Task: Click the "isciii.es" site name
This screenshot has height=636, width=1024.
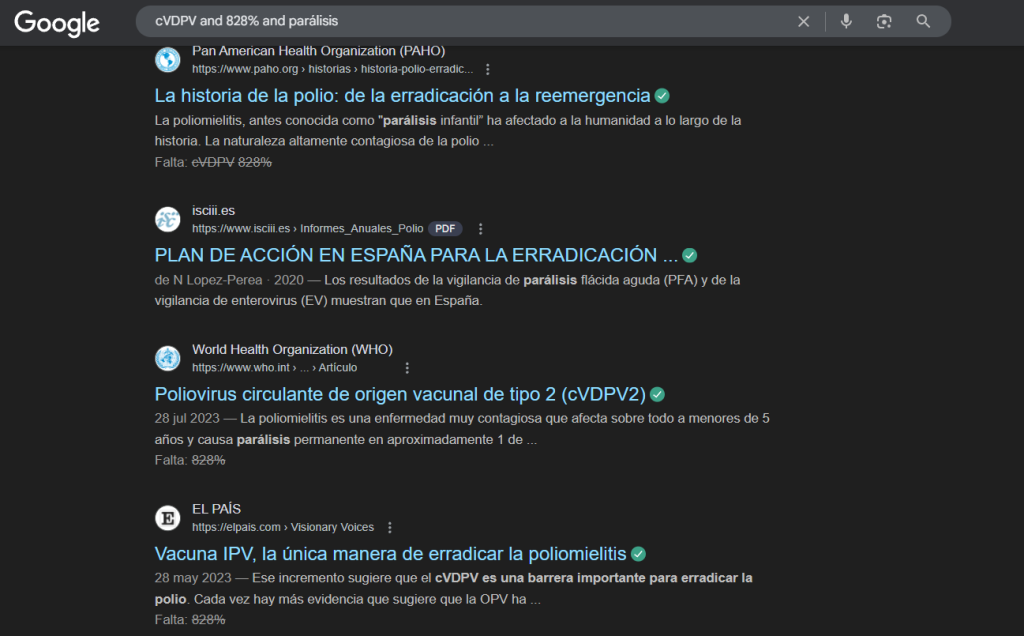Action: pyautogui.click(x=214, y=210)
